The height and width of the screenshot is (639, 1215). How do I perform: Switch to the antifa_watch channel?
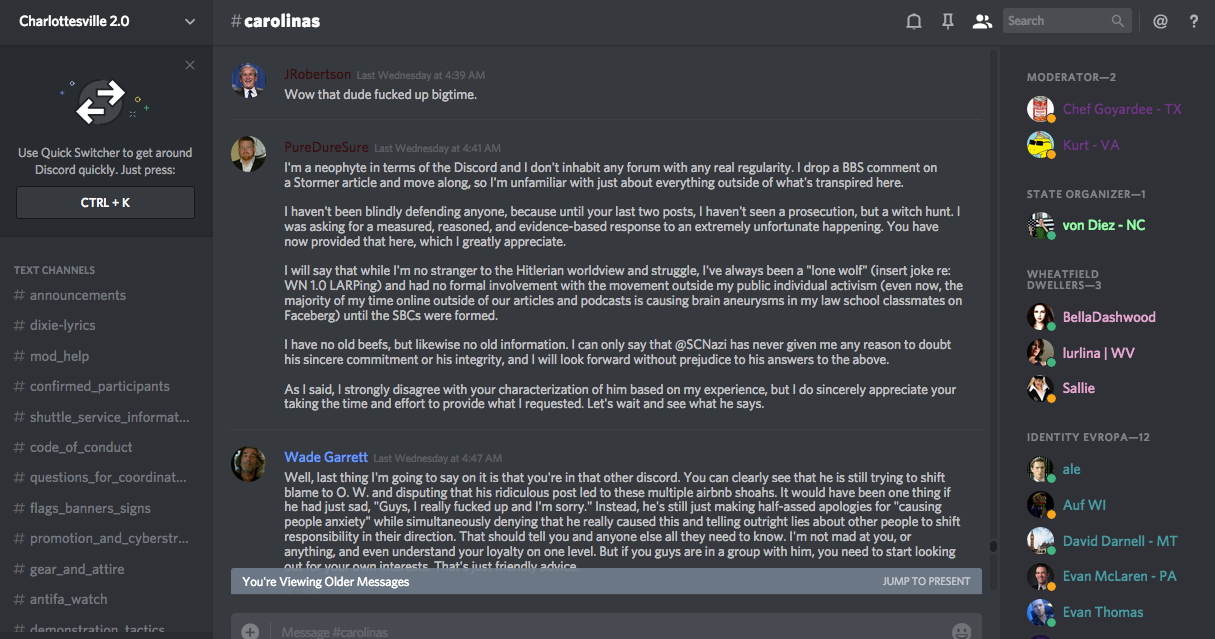pos(68,599)
